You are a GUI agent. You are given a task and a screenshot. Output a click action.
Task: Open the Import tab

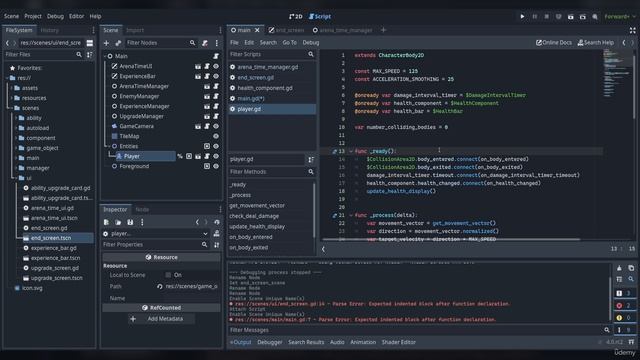tap(135, 30)
